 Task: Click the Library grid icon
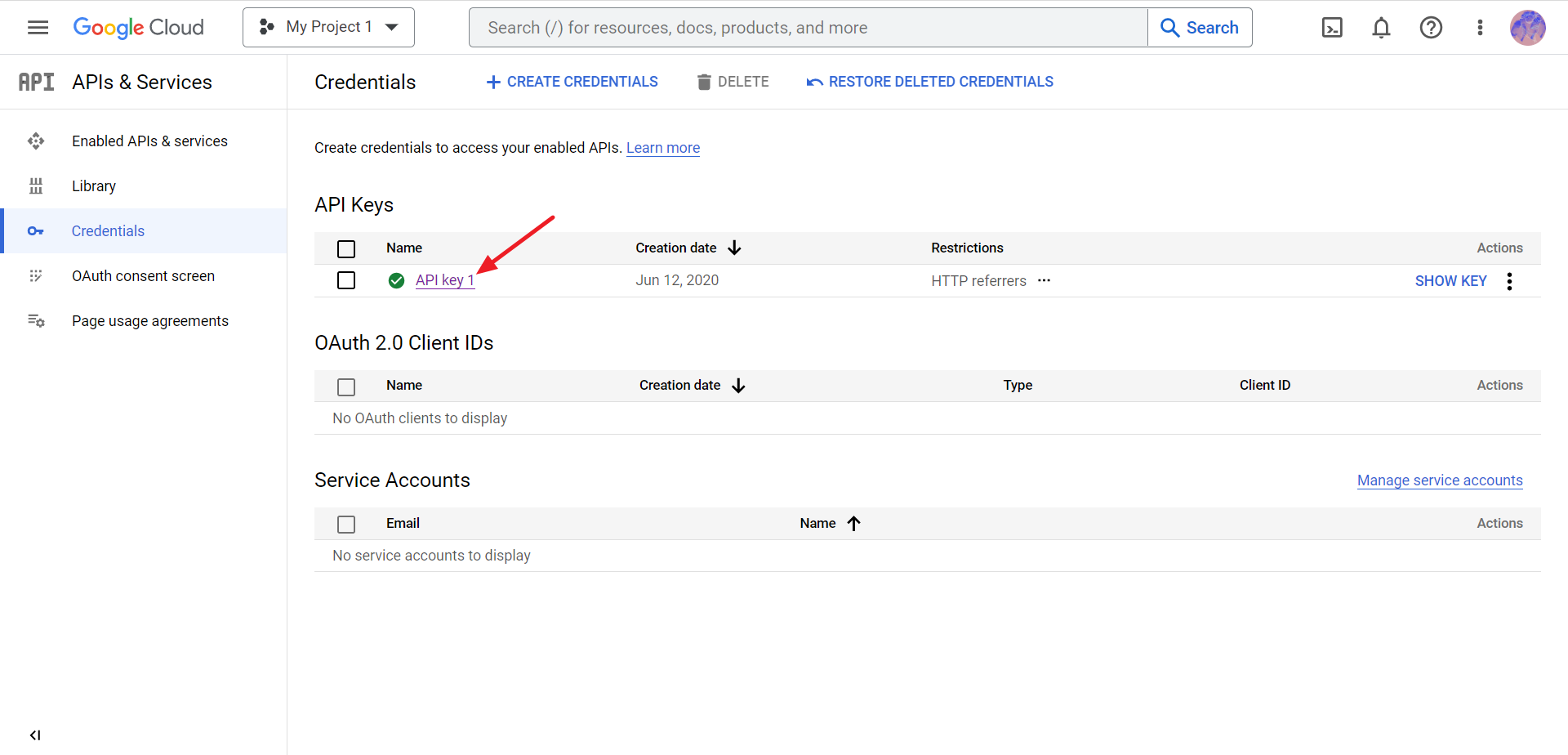[36, 186]
